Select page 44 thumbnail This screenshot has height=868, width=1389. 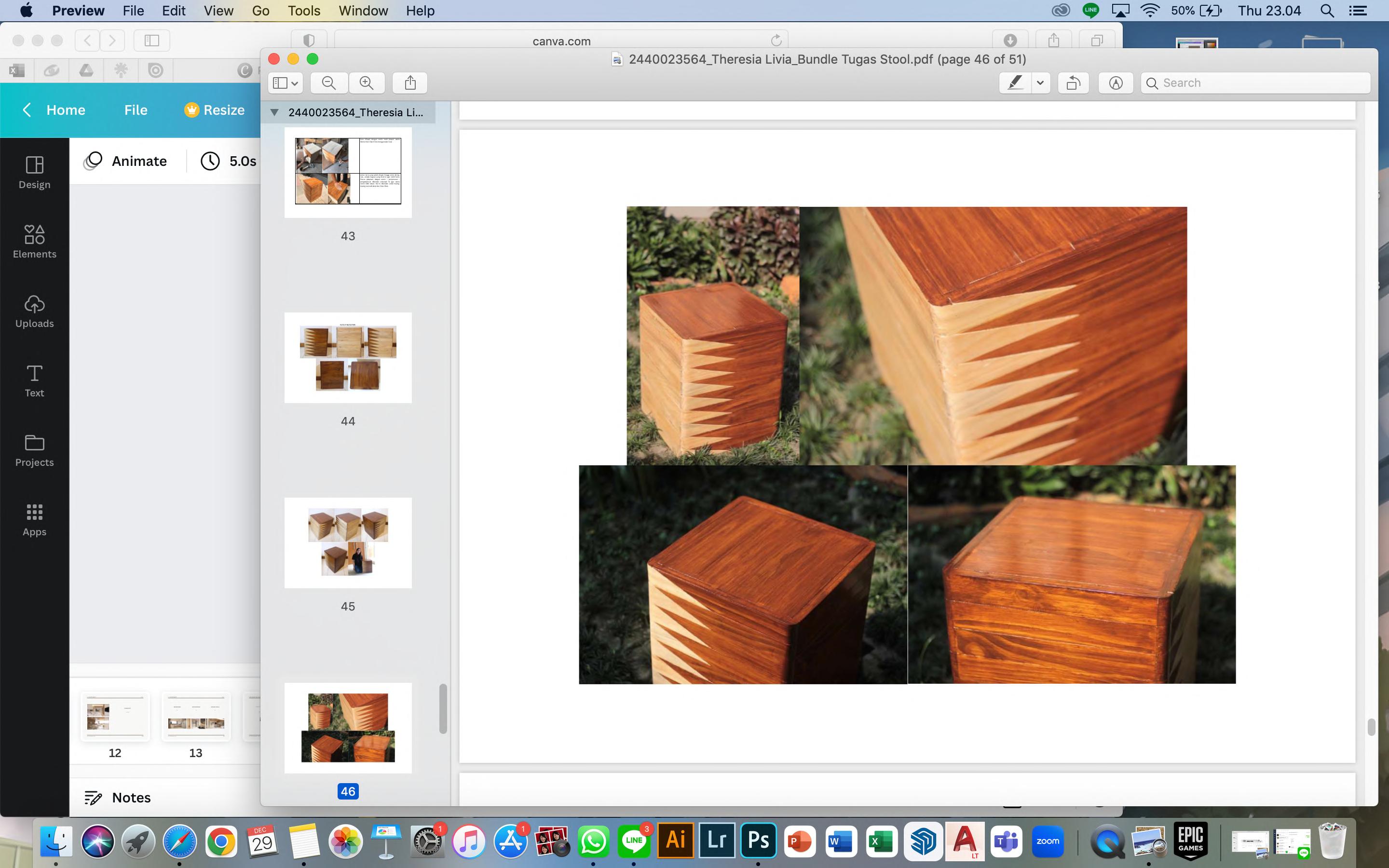point(348,358)
